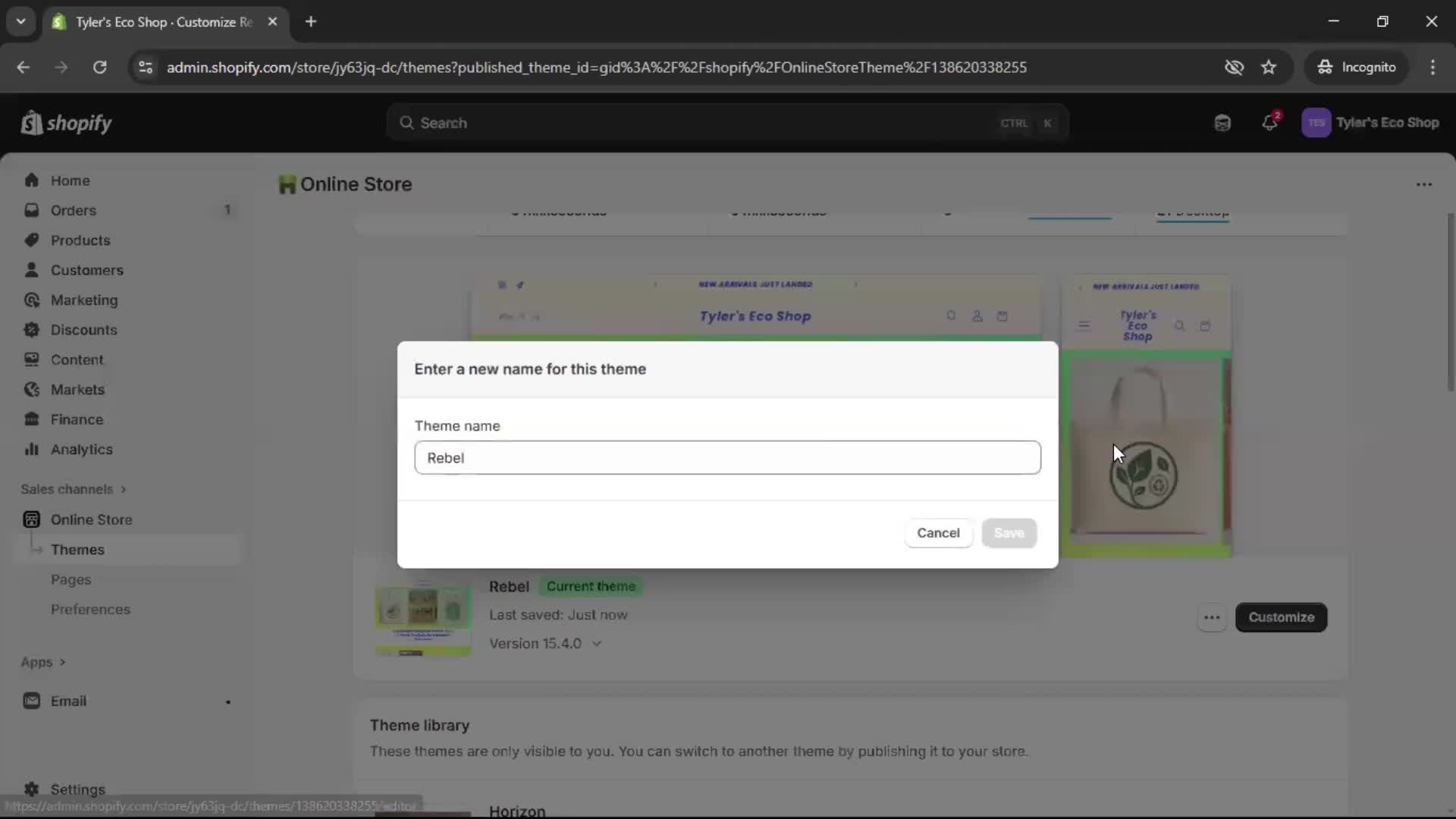Toggle browser third-party cookies eye icon

point(1235,67)
